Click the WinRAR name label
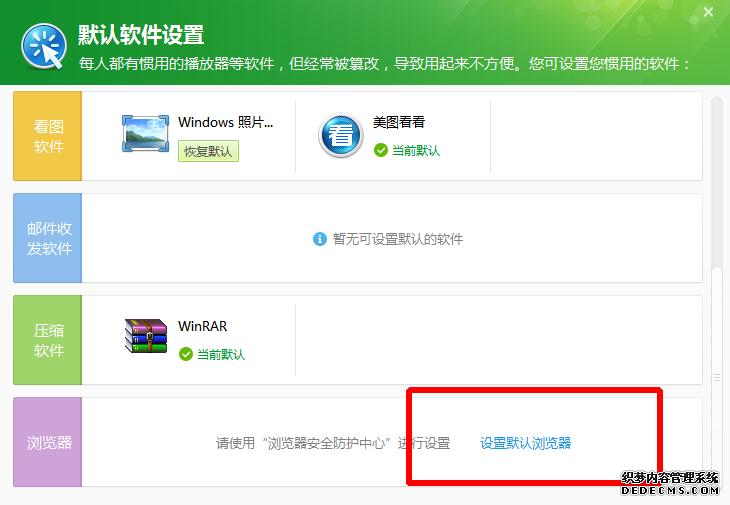 (202, 326)
